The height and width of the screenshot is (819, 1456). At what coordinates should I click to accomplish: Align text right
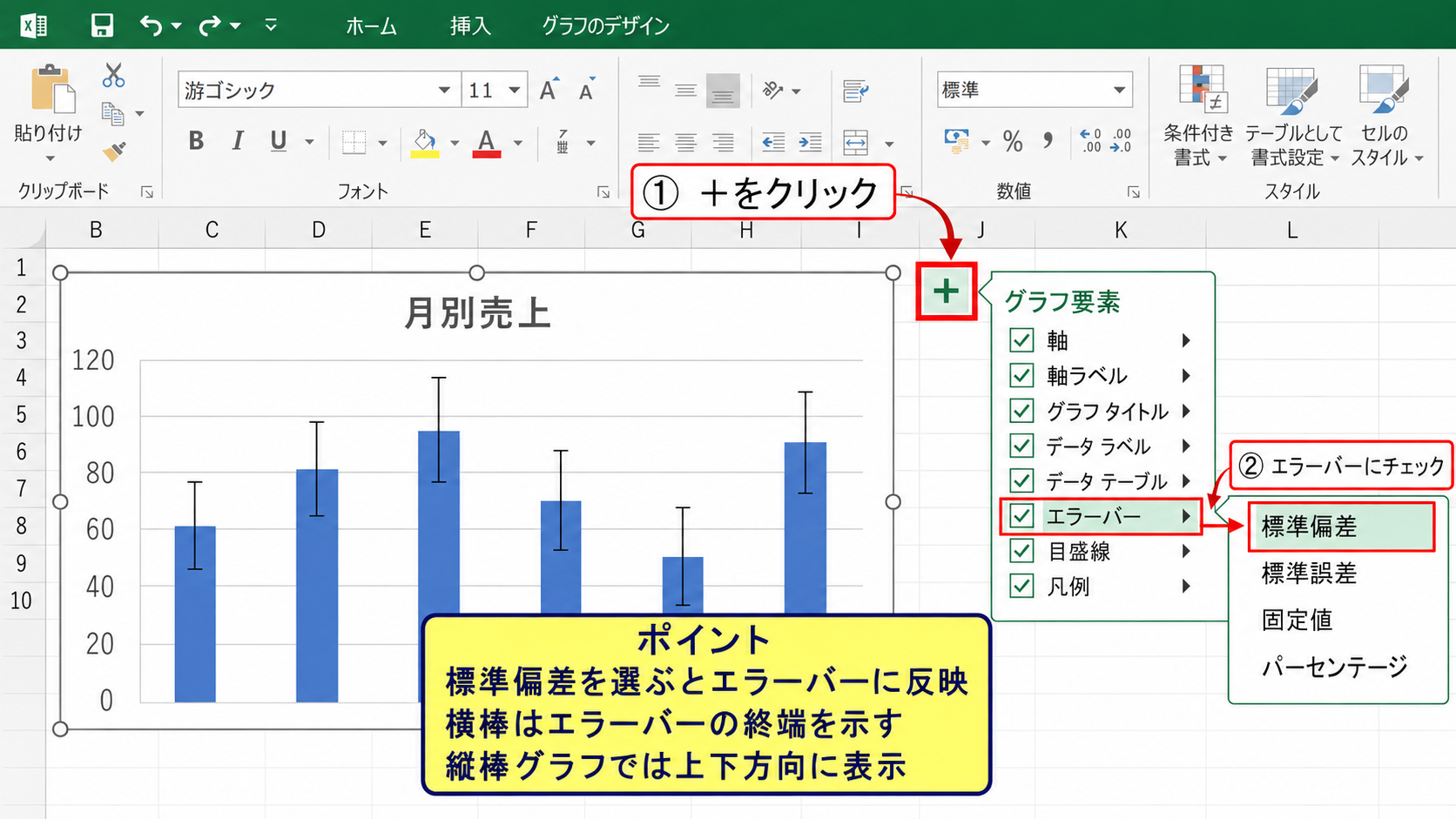point(724,142)
